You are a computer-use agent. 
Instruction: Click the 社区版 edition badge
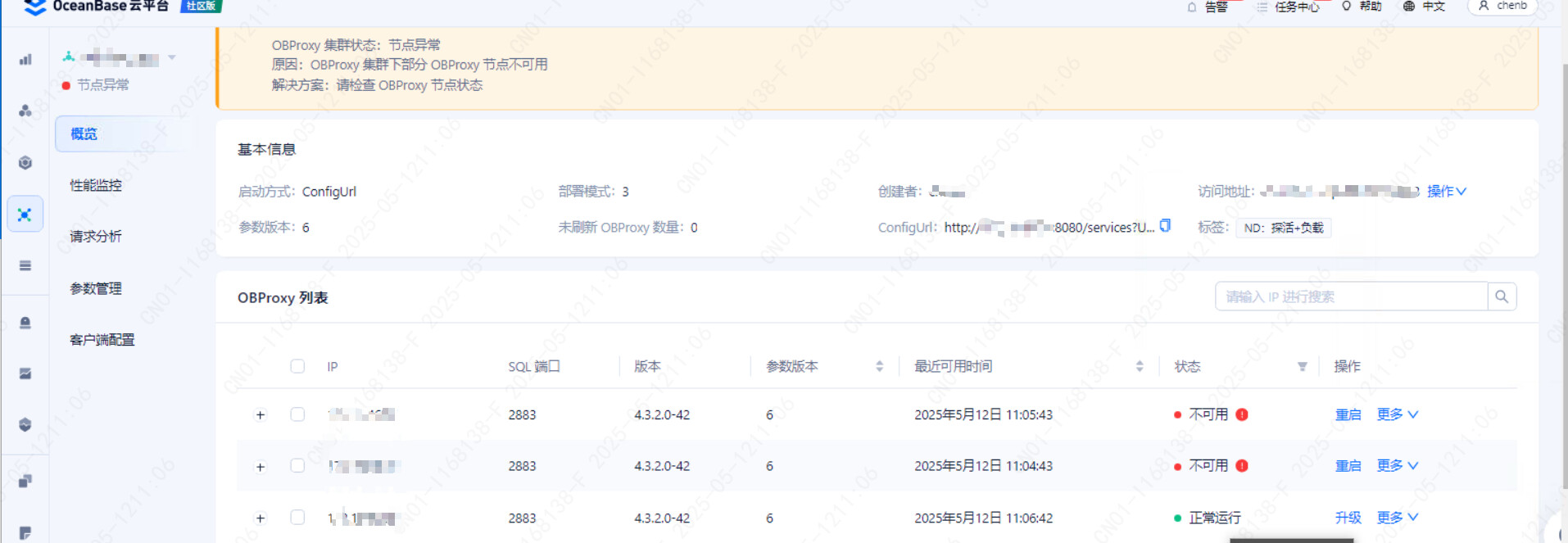tap(201, 6)
